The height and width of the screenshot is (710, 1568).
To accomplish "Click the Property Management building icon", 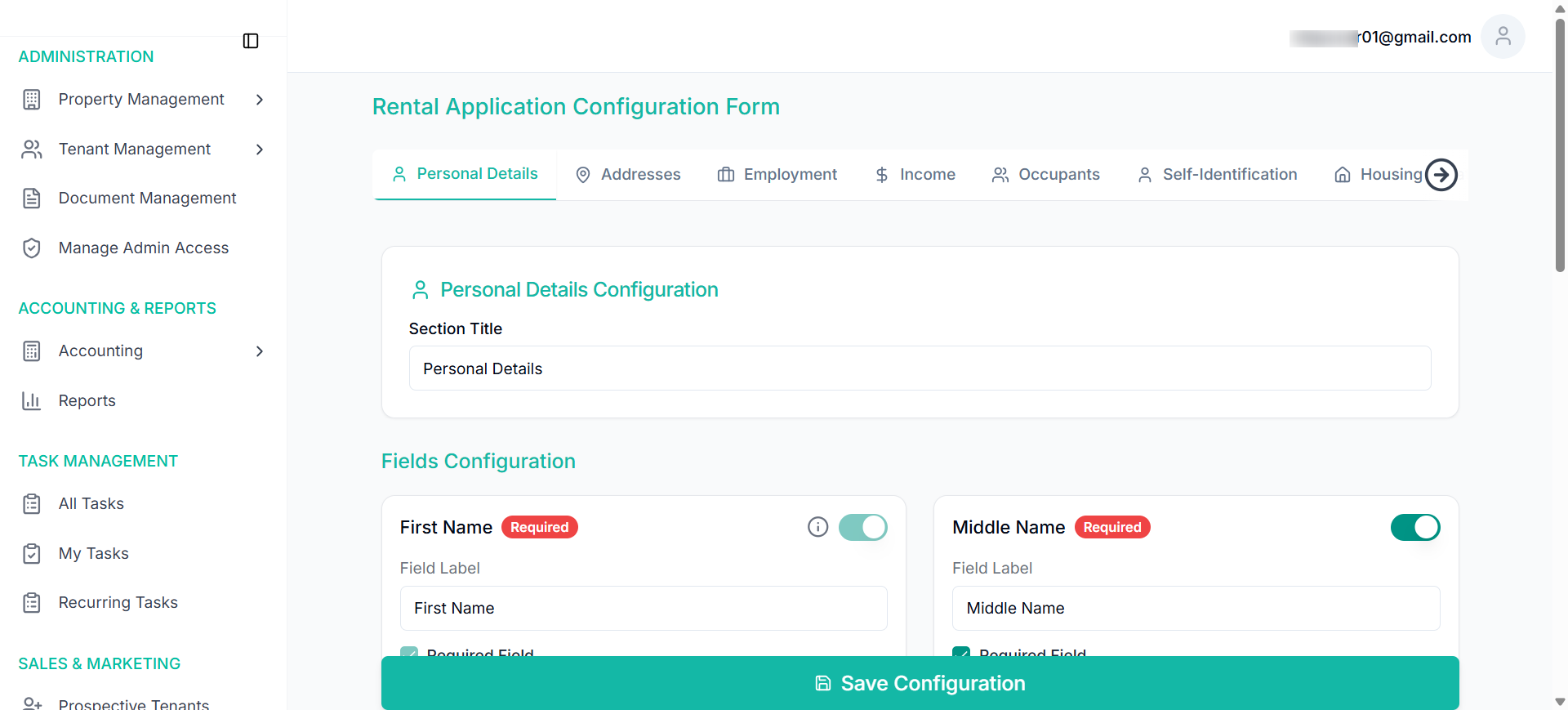I will pyautogui.click(x=32, y=100).
